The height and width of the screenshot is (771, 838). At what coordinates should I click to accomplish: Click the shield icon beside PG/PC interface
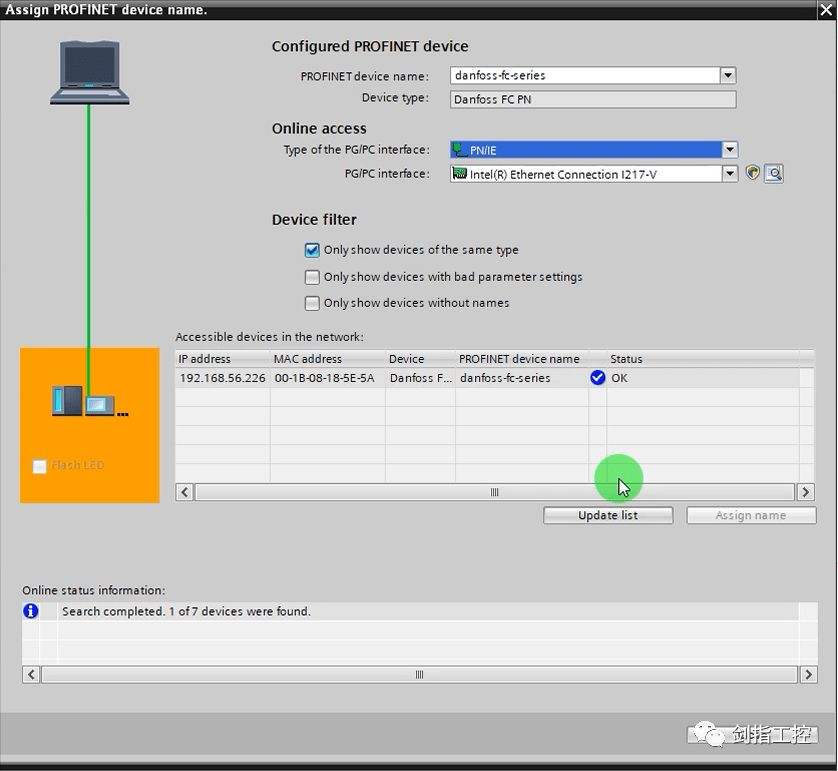tap(753, 174)
